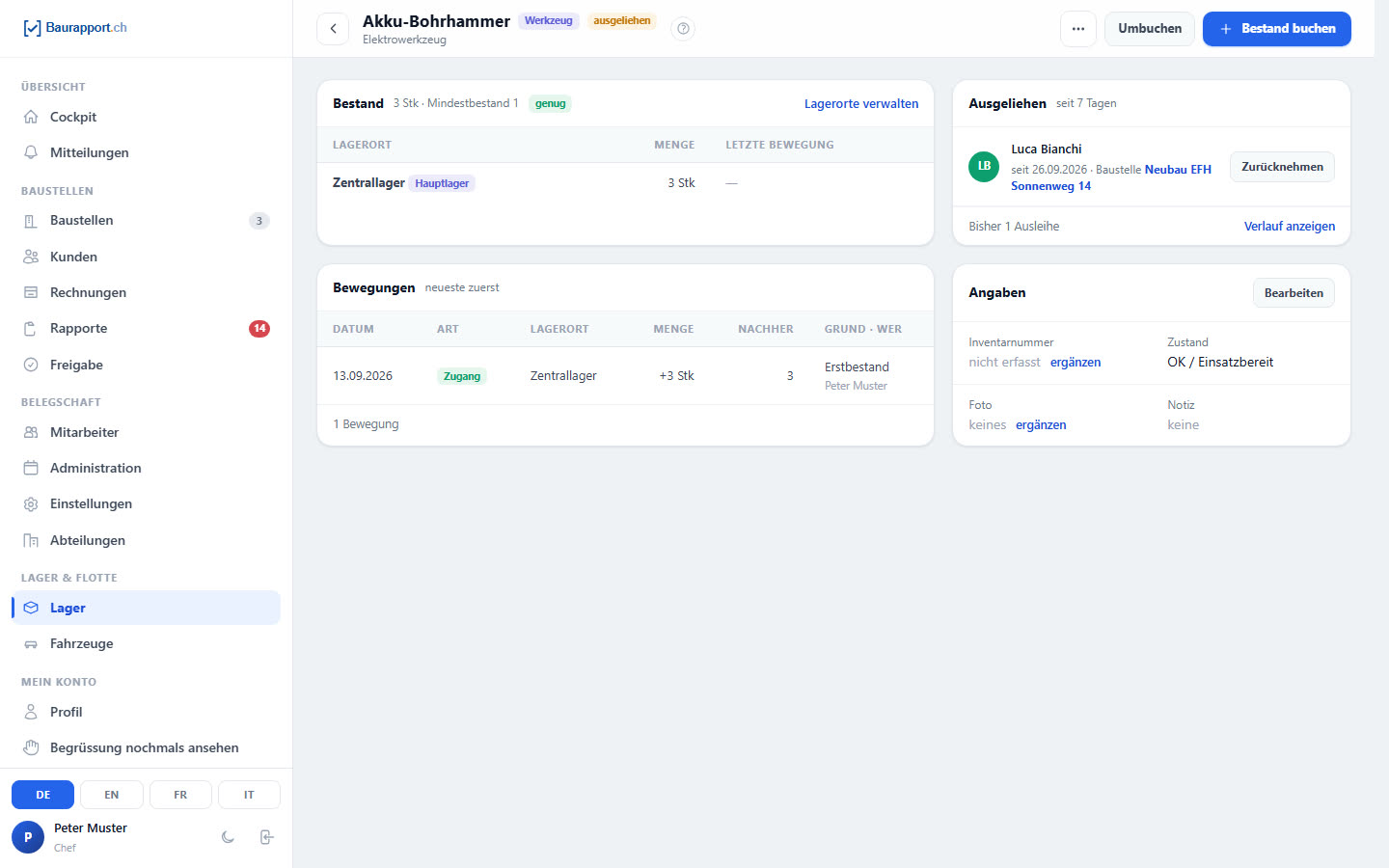Click Peter Muster's P avatar
Screen dimensions: 1389x868
pyautogui.click(x=28, y=837)
